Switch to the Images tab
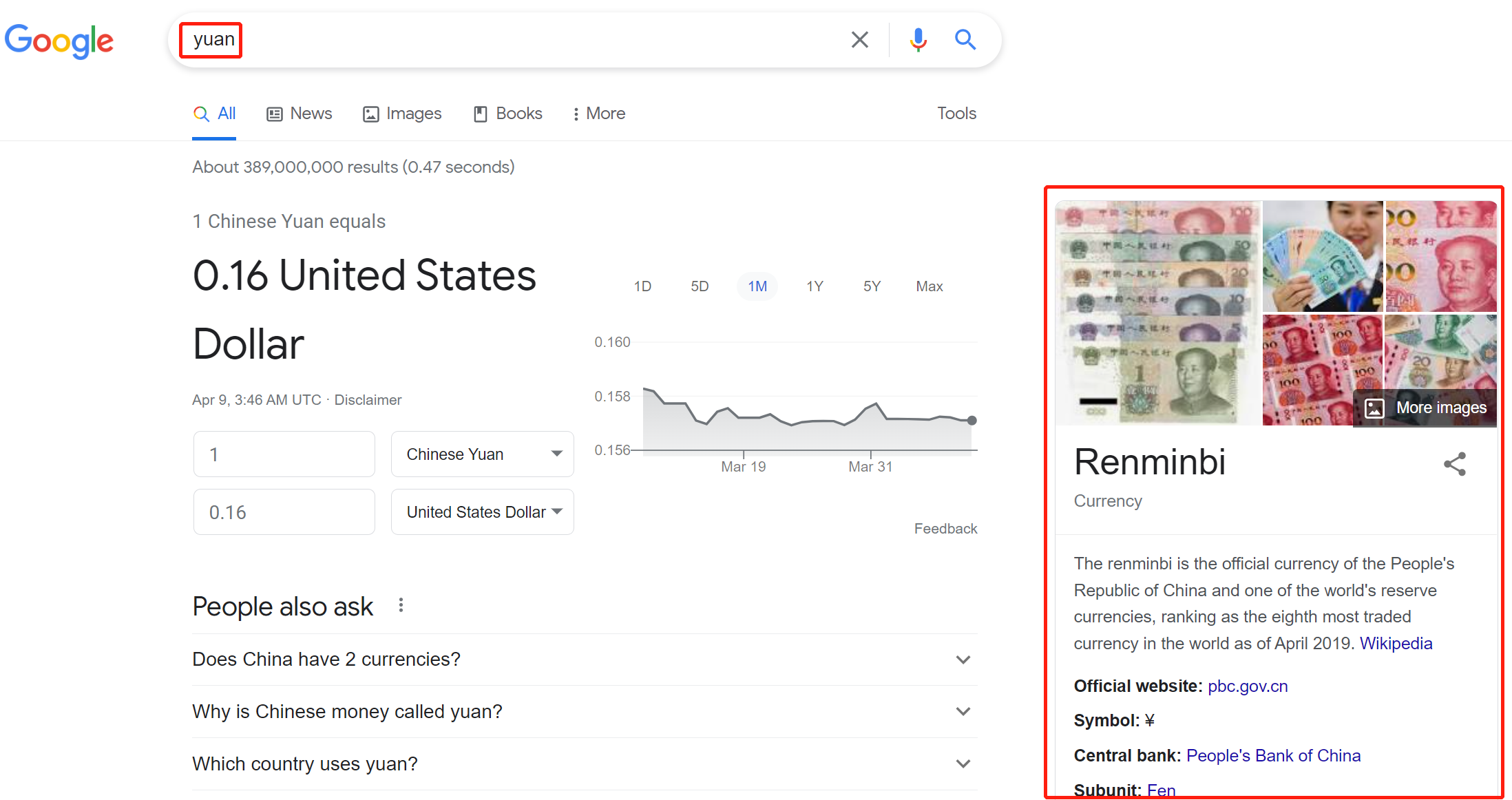Viewport: 1512px width, 800px height. tap(402, 114)
